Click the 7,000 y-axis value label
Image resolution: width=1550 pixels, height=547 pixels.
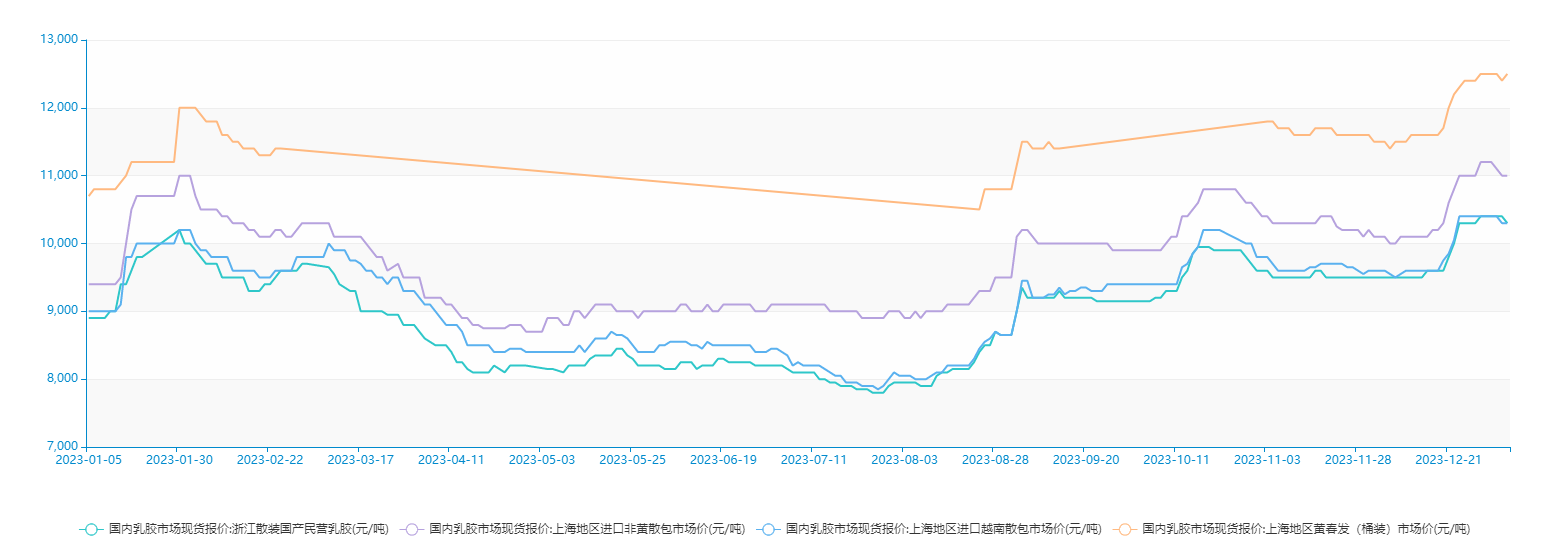click(x=62, y=447)
